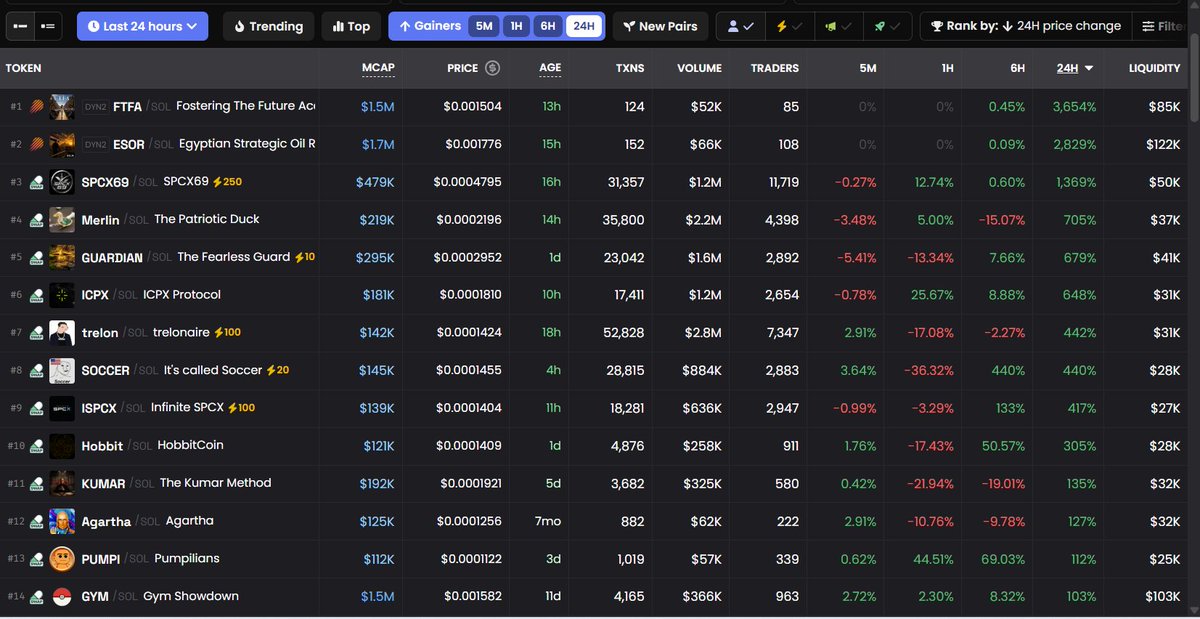Screen dimensions: 1200x619
Task: Click pump badge icon on Merlin row
Action: [36, 220]
